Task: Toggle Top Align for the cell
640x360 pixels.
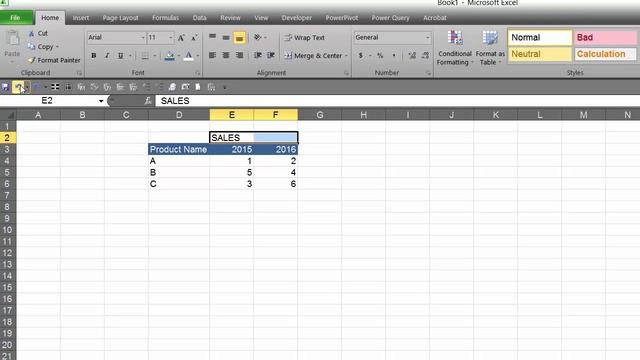Action: (x=213, y=38)
